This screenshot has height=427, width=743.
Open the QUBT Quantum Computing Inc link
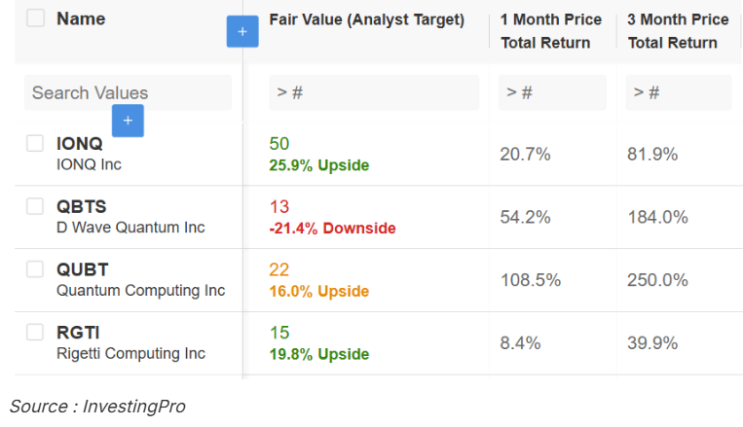(x=140, y=291)
